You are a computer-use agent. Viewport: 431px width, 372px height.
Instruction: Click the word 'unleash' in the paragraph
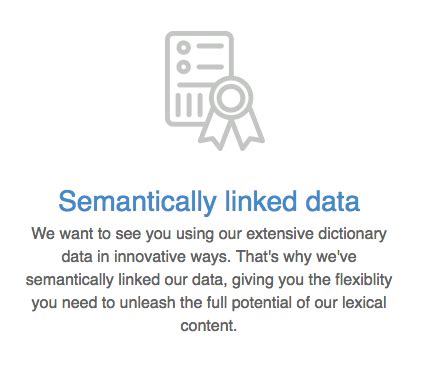pyautogui.click(x=147, y=303)
